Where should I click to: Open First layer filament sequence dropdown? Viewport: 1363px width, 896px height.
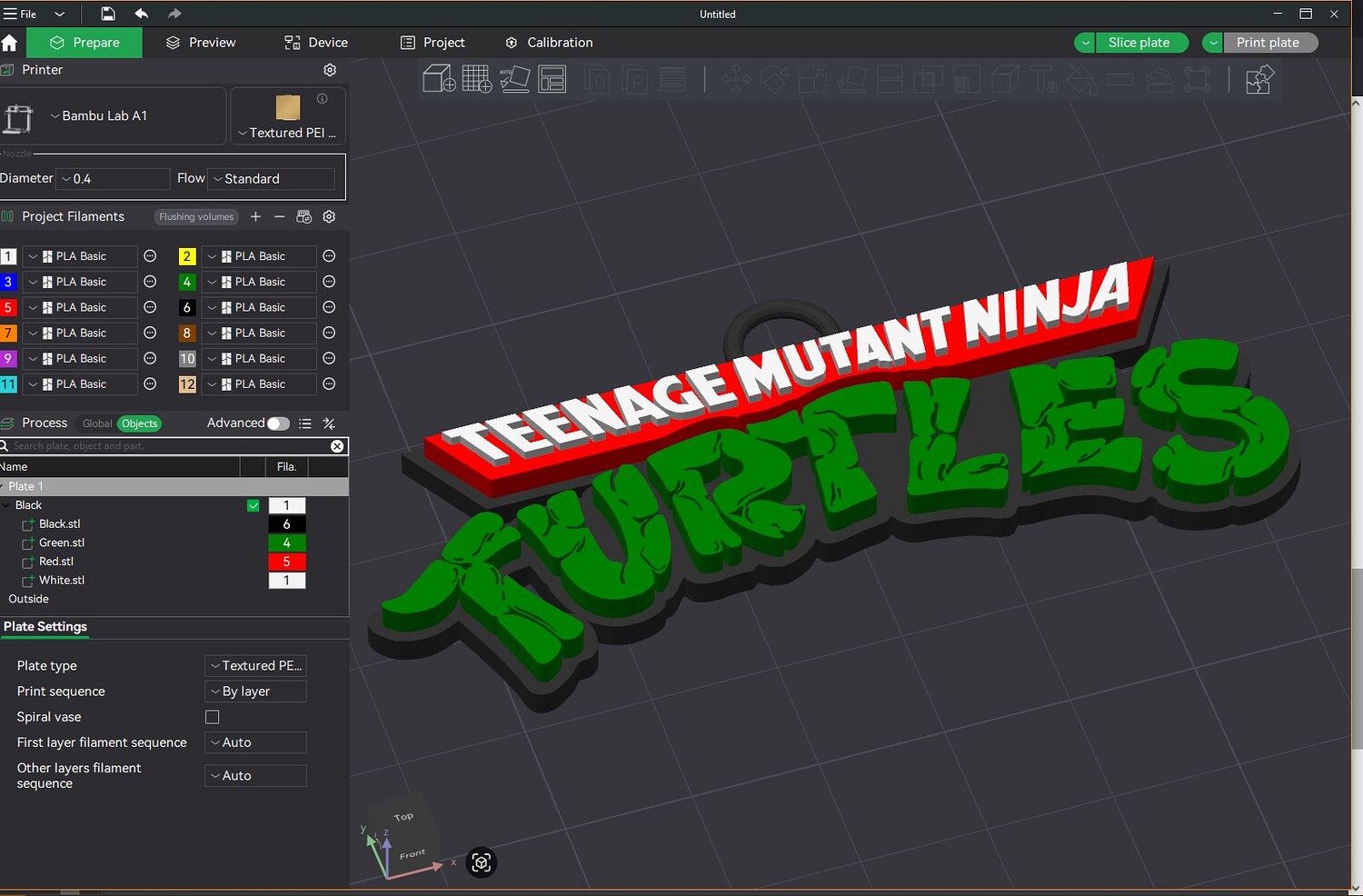(255, 742)
